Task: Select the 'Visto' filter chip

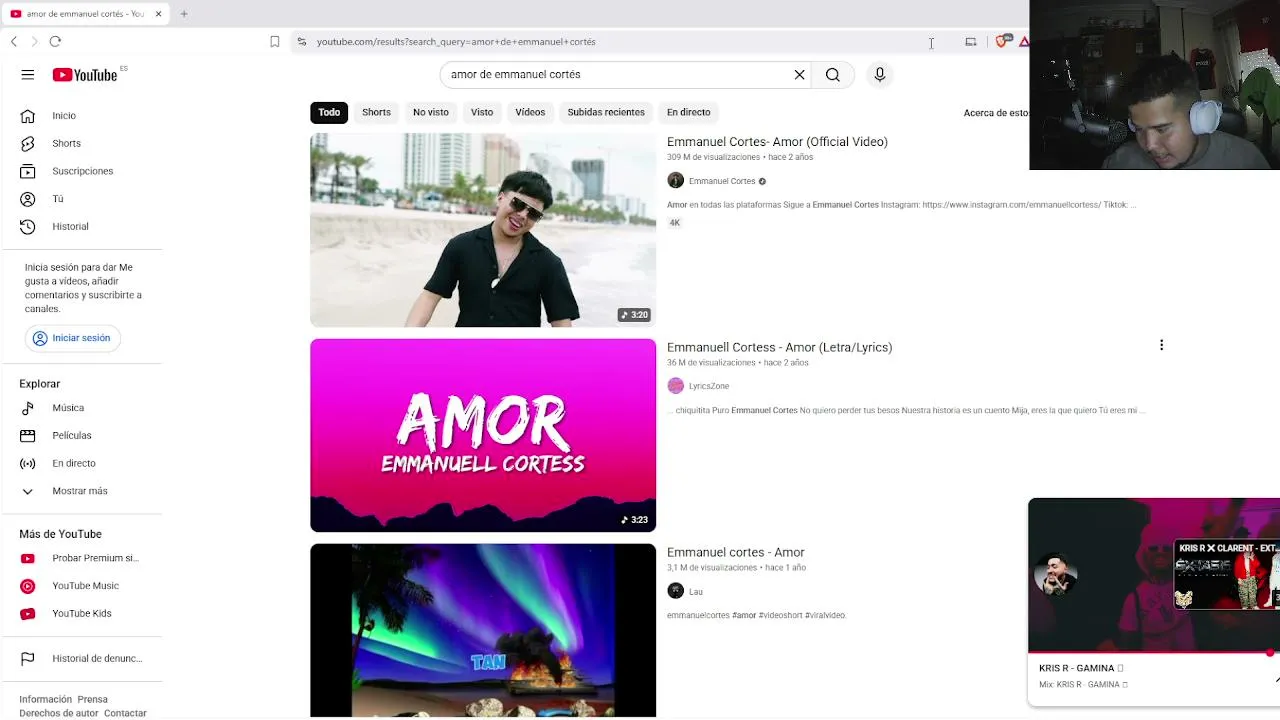Action: point(482,112)
